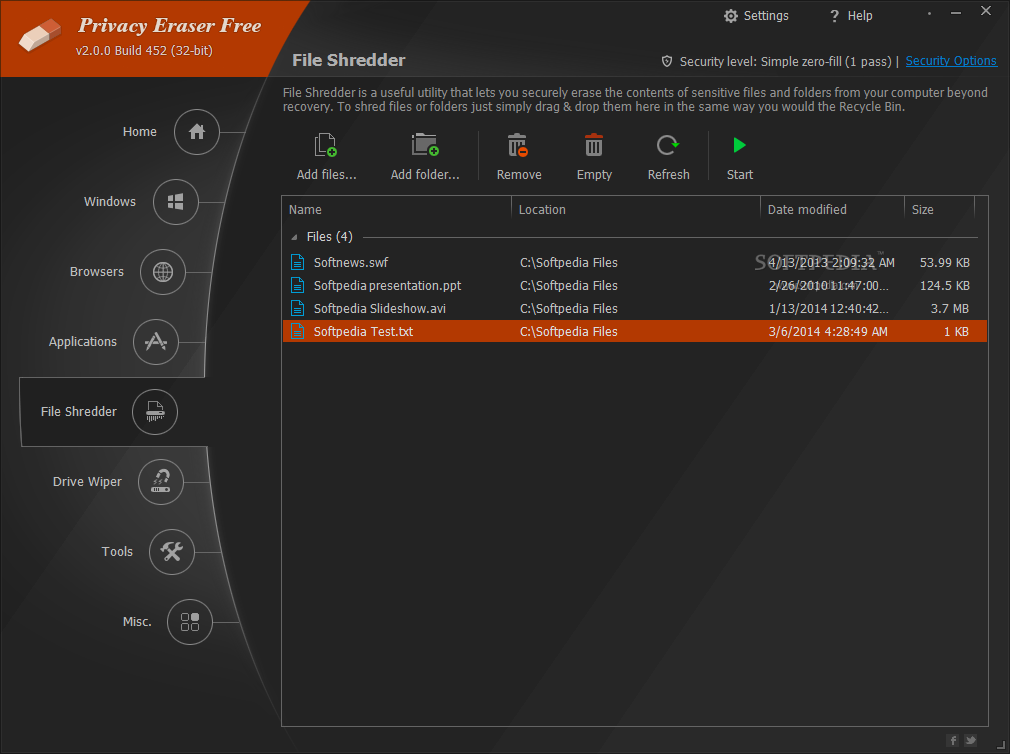
Task: Go to Applications label in sidebar
Action: tap(82, 342)
